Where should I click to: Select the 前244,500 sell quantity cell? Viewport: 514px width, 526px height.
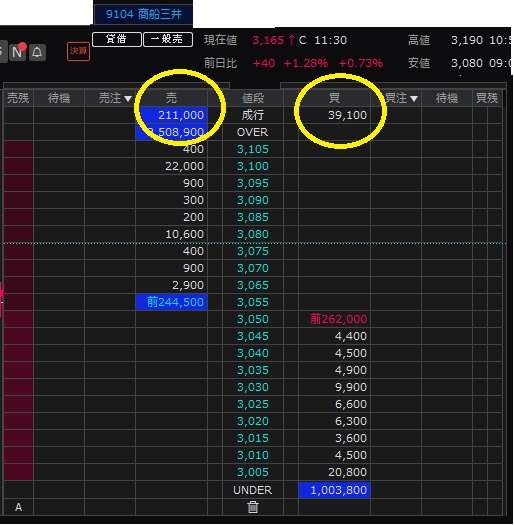coord(171,302)
